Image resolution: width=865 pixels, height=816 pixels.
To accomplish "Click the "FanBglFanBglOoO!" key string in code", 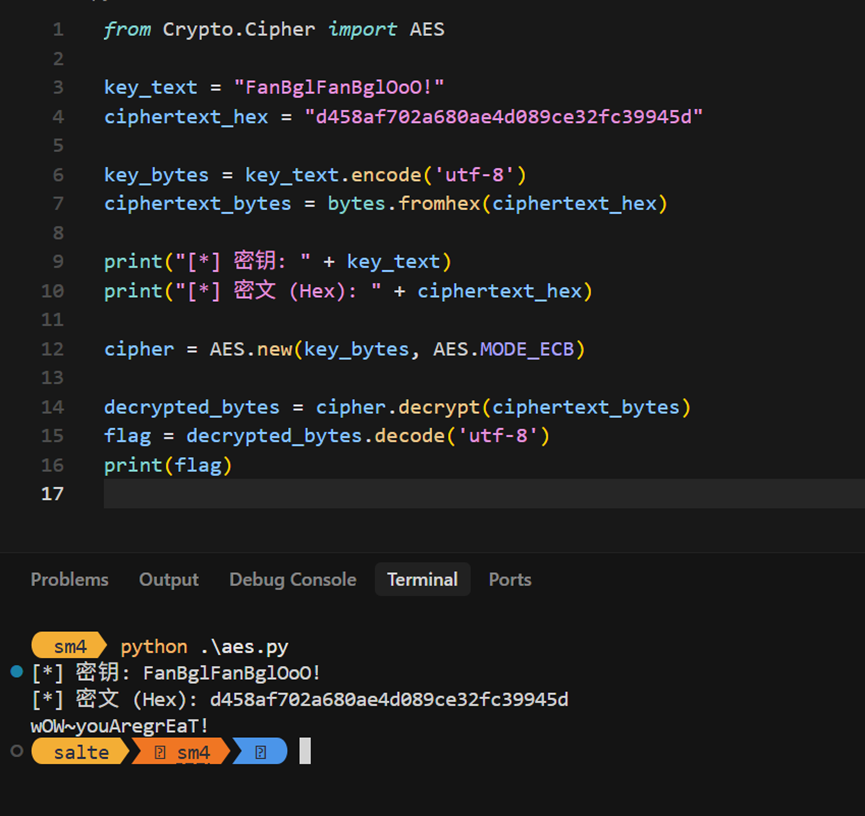I will pyautogui.click(x=338, y=88).
